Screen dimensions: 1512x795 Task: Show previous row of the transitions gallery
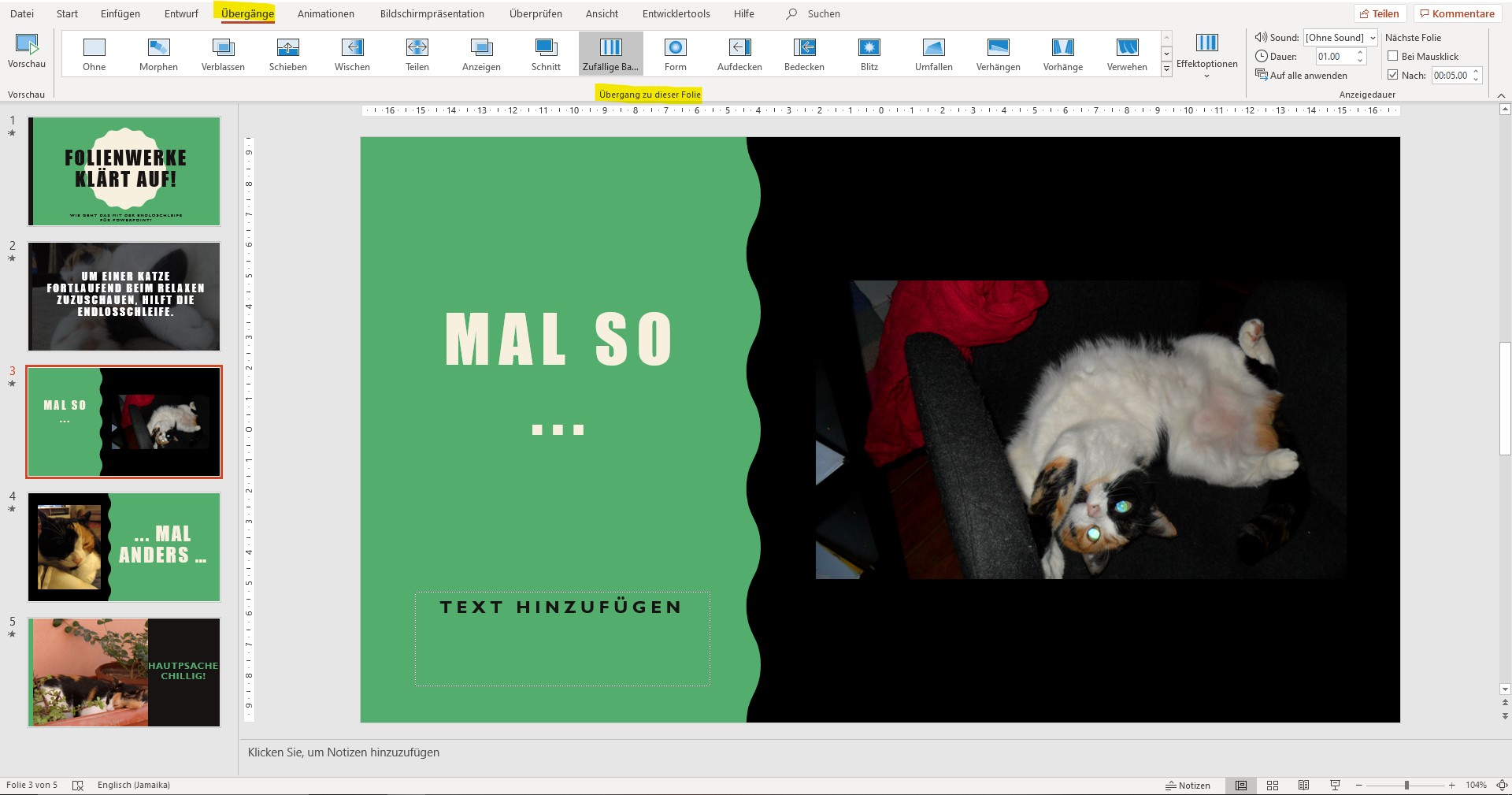(1167, 38)
